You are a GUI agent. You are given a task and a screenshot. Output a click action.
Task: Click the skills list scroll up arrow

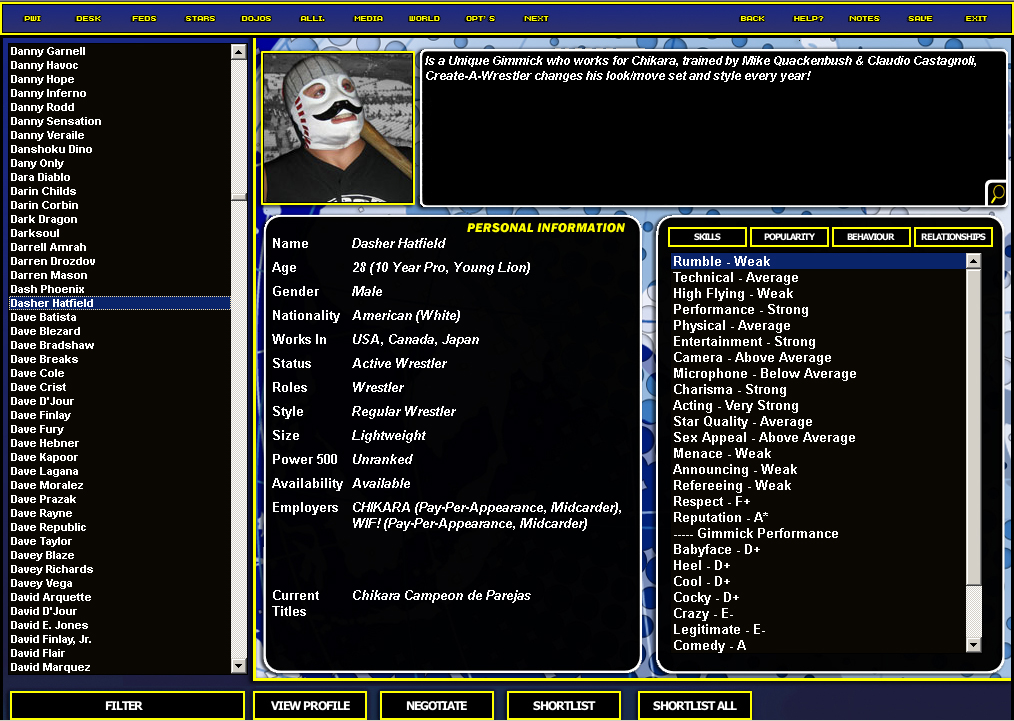973,261
